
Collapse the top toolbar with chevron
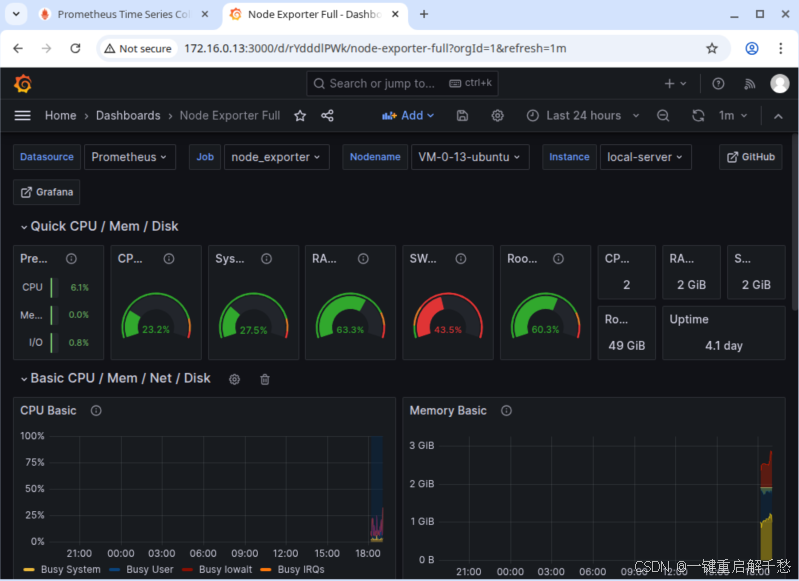point(778,116)
